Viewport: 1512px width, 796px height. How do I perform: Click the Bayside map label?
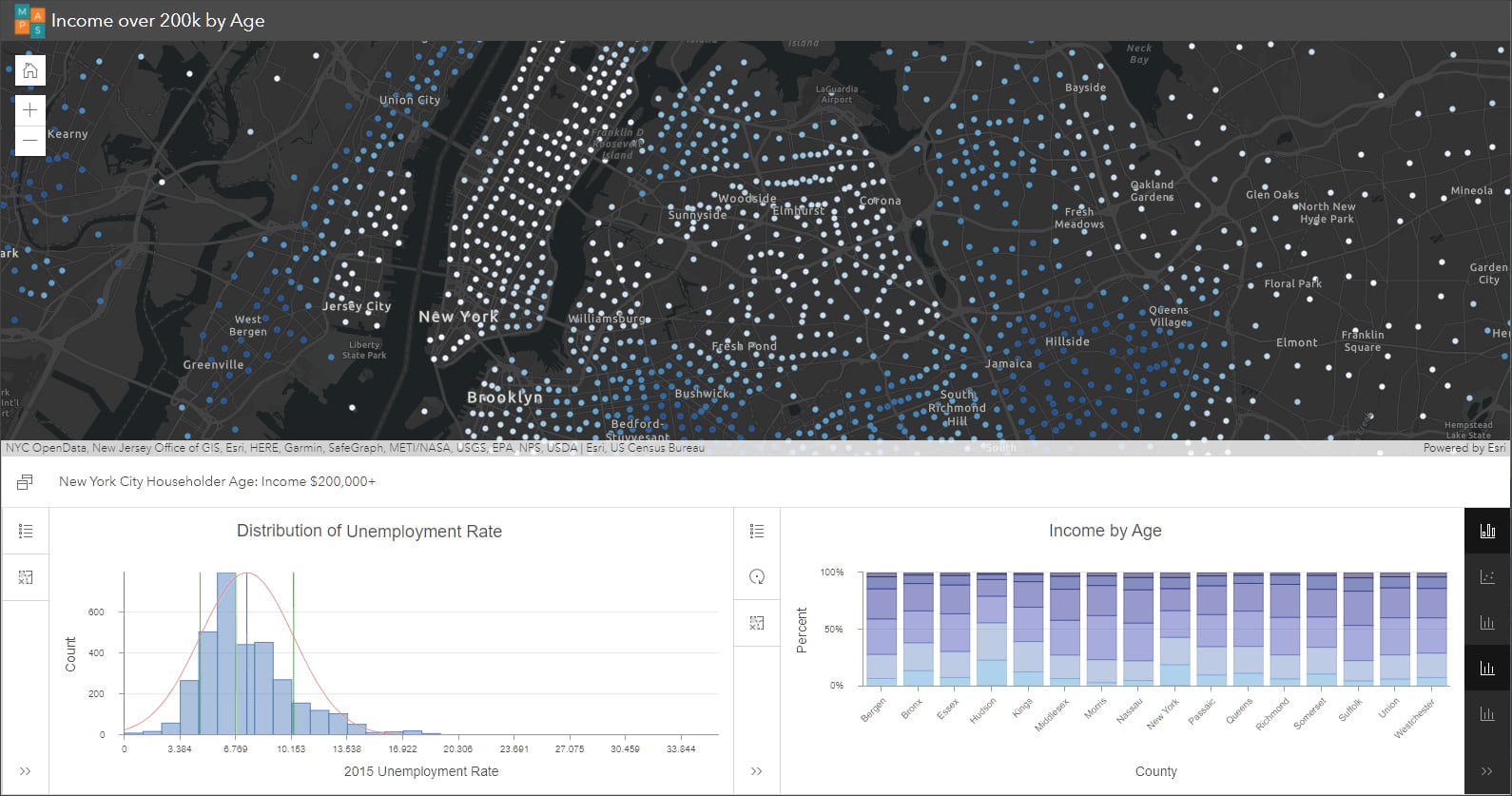(x=1086, y=87)
